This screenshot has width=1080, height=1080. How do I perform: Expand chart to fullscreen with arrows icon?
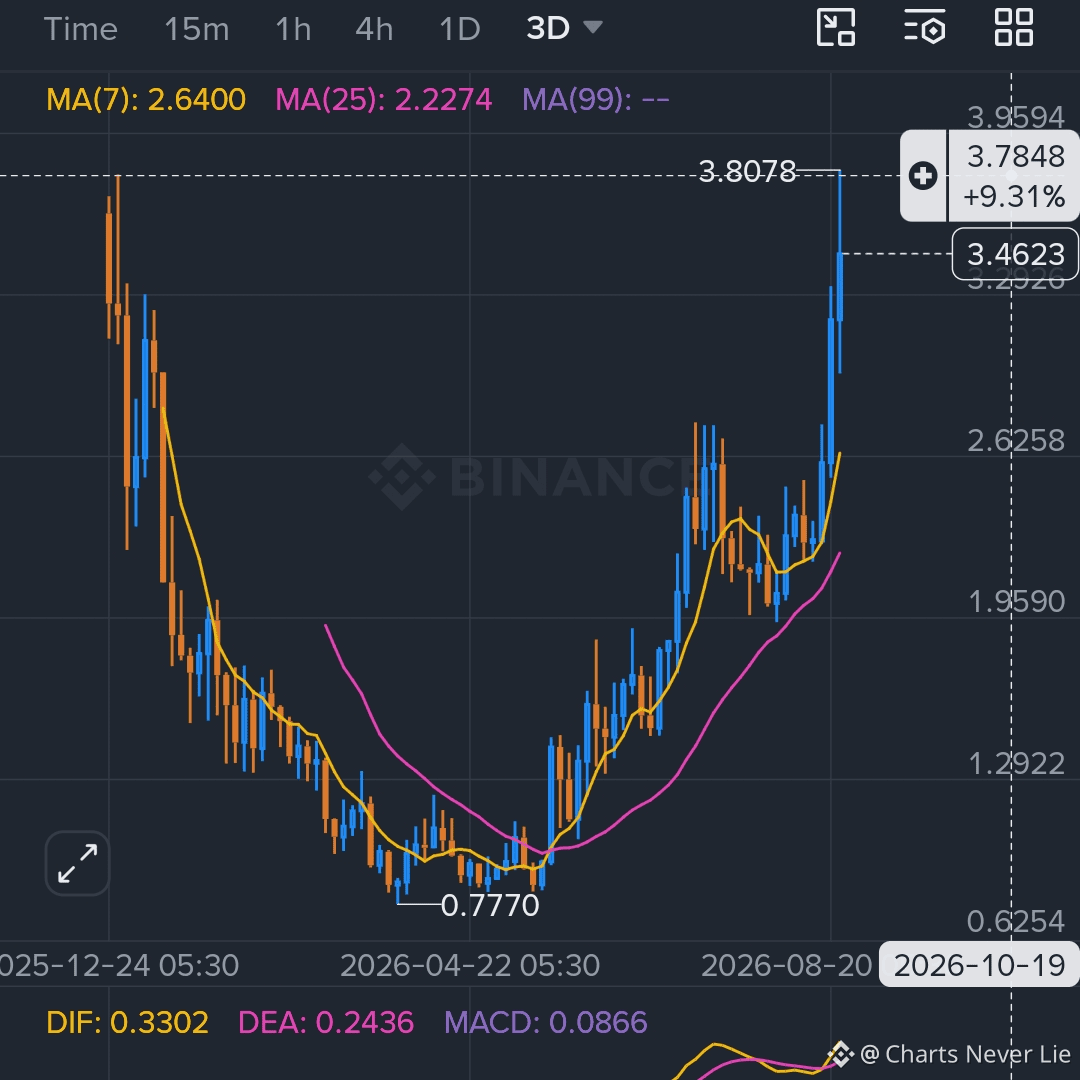[77, 863]
